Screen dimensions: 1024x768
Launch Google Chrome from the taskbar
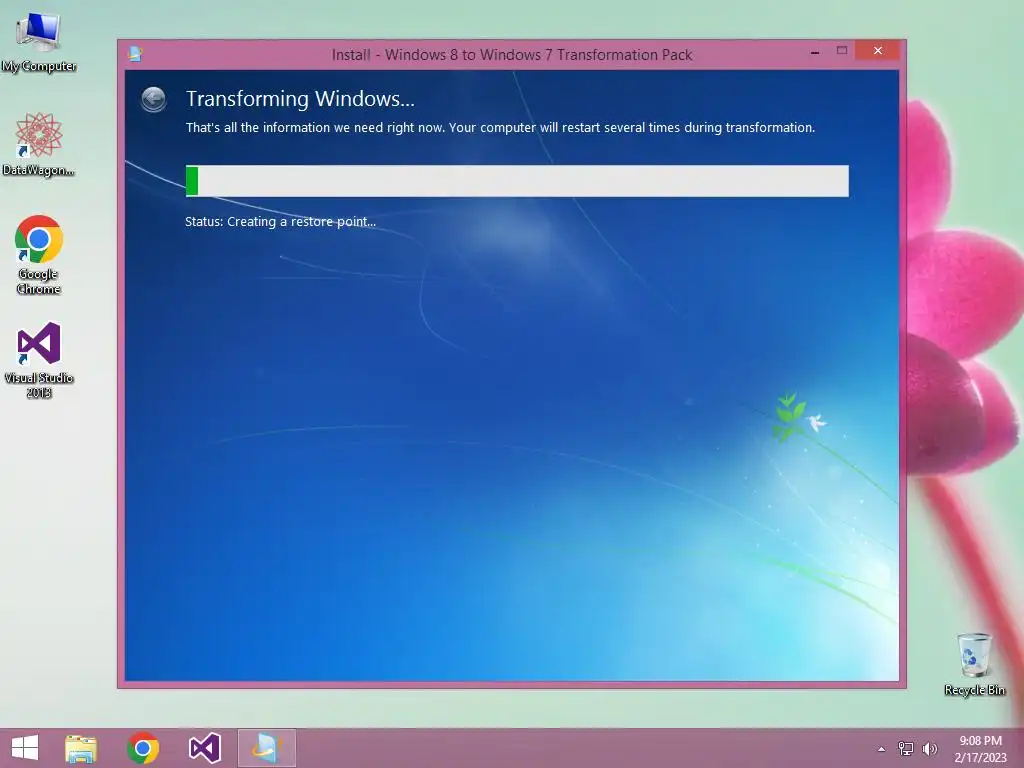tap(143, 748)
